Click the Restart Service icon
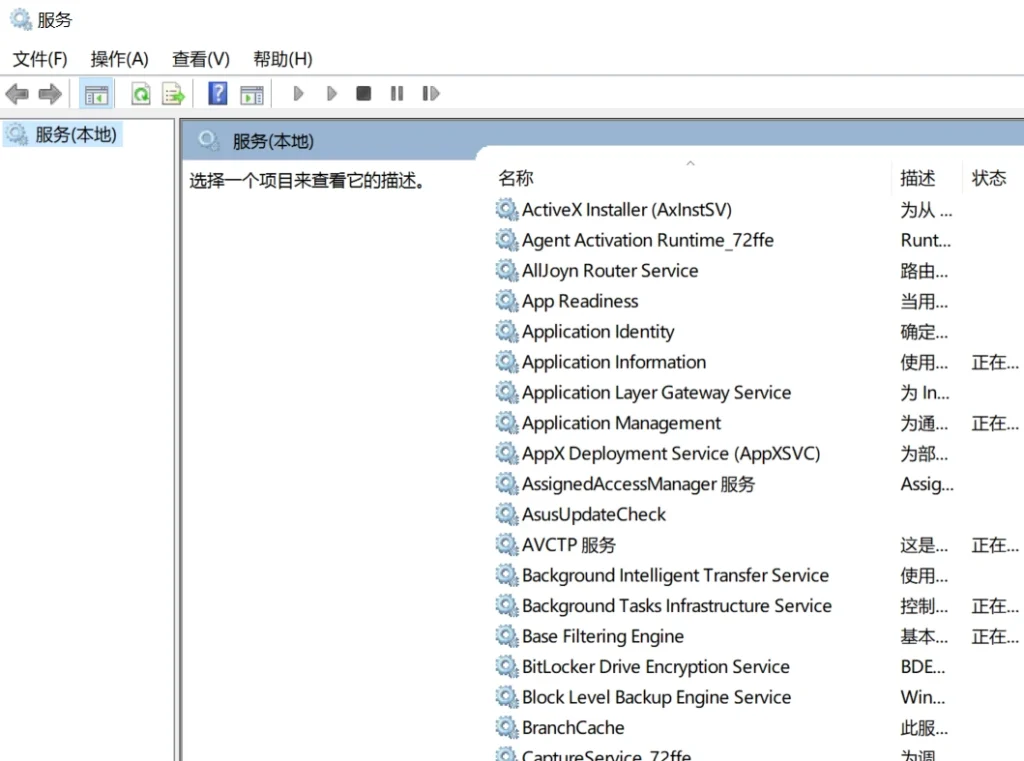Image resolution: width=1024 pixels, height=761 pixels. pyautogui.click(x=430, y=93)
